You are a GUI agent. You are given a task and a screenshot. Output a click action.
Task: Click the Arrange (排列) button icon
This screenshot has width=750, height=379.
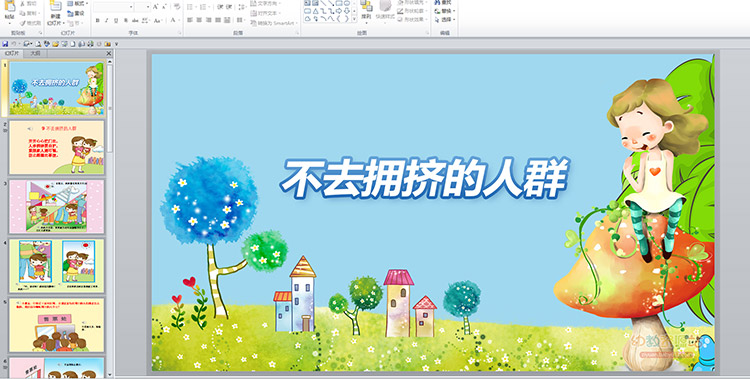[366, 7]
